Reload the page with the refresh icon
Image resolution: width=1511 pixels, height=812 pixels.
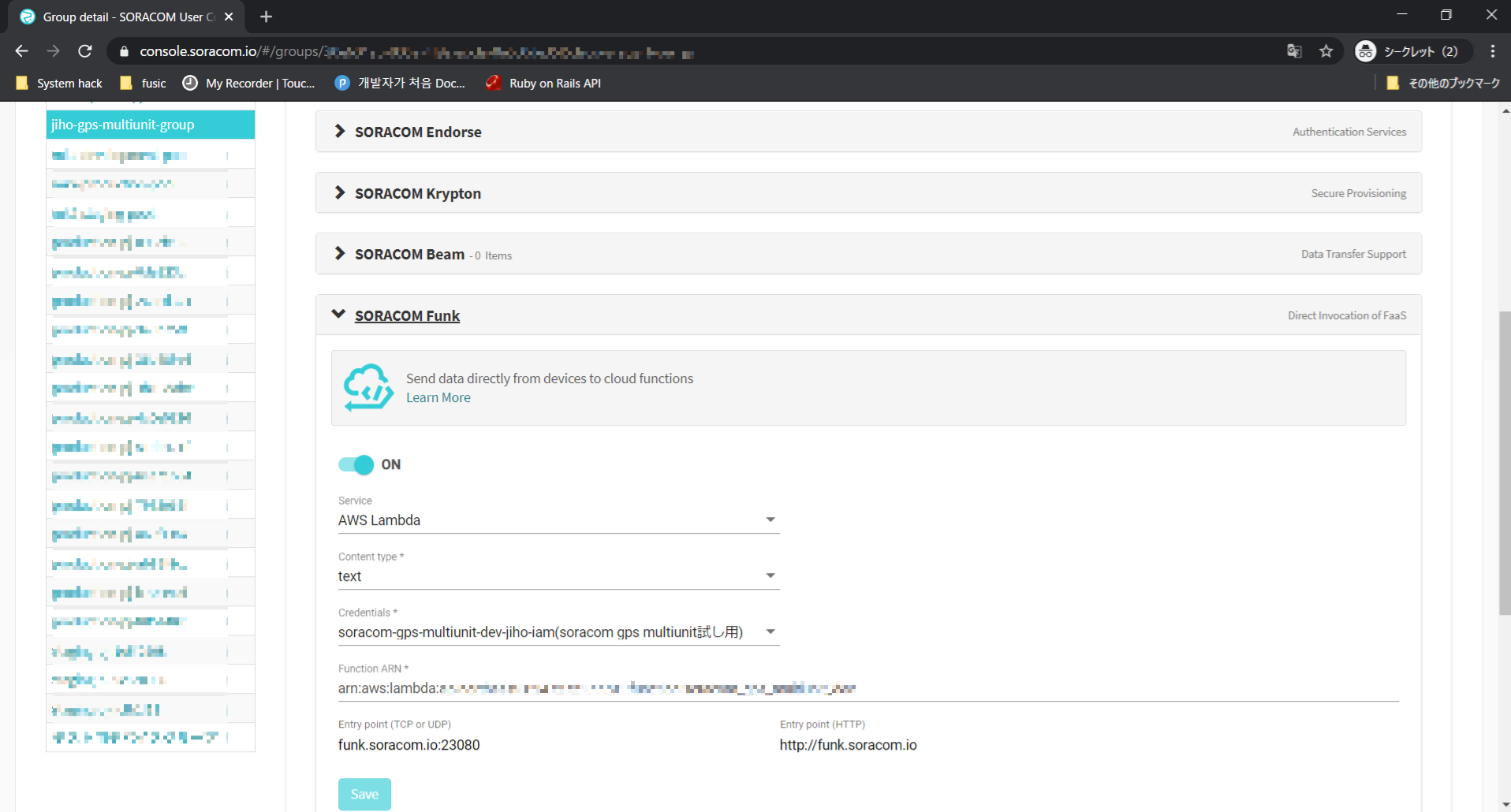pos(85,51)
